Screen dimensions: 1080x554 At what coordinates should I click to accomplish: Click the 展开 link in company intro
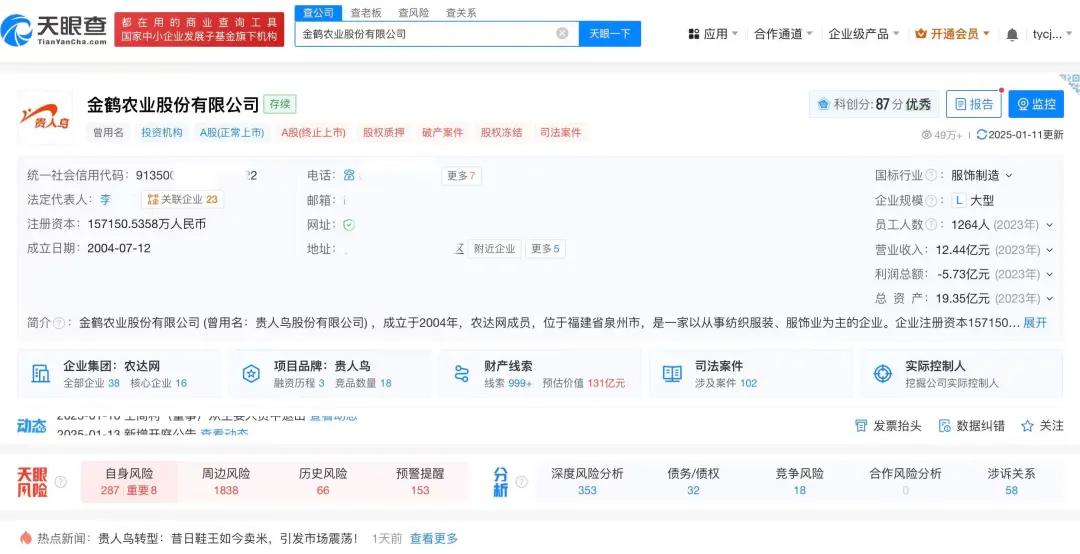click(1035, 322)
